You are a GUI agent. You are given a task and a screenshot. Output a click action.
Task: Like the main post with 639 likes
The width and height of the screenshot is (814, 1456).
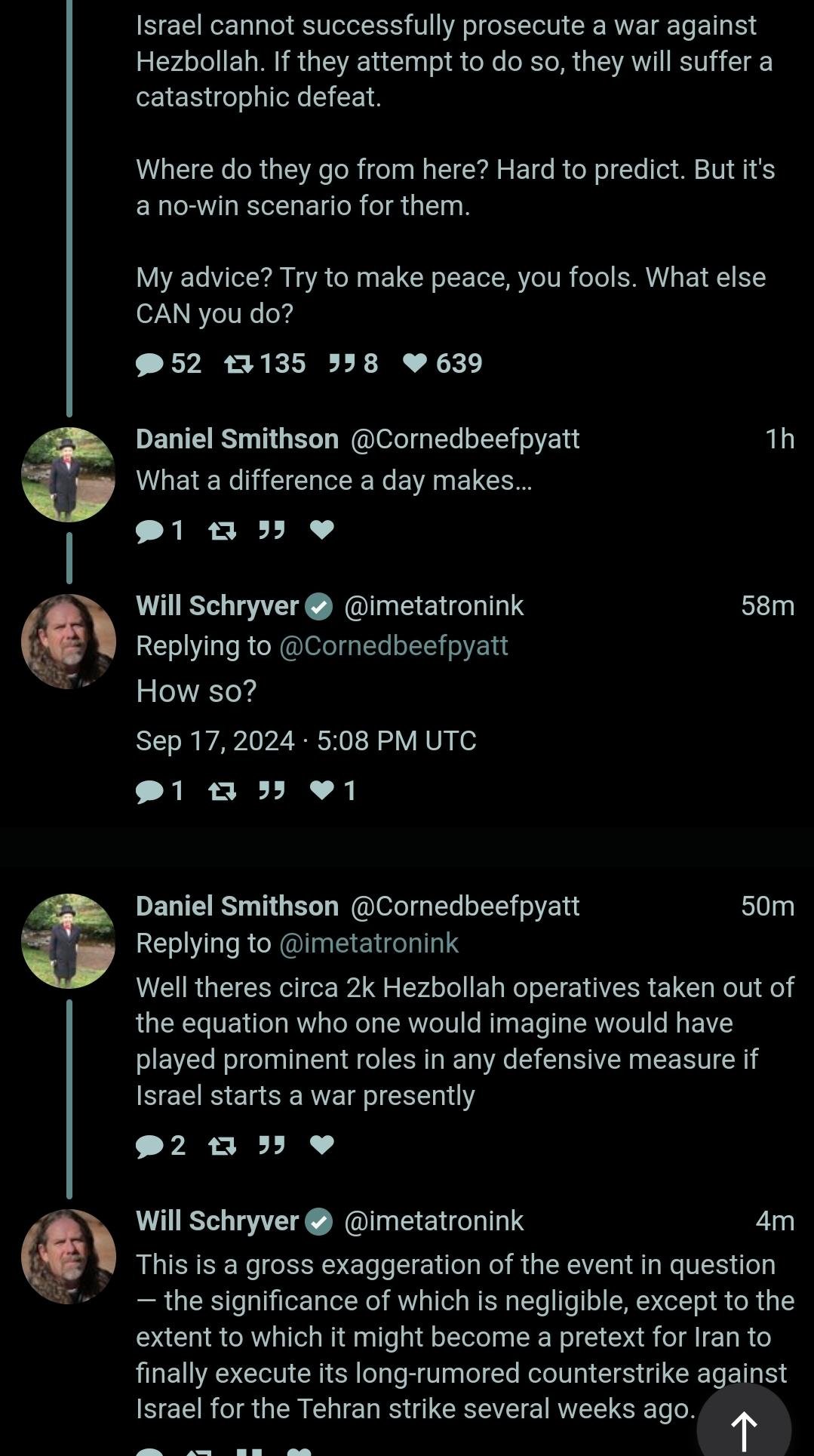click(415, 364)
